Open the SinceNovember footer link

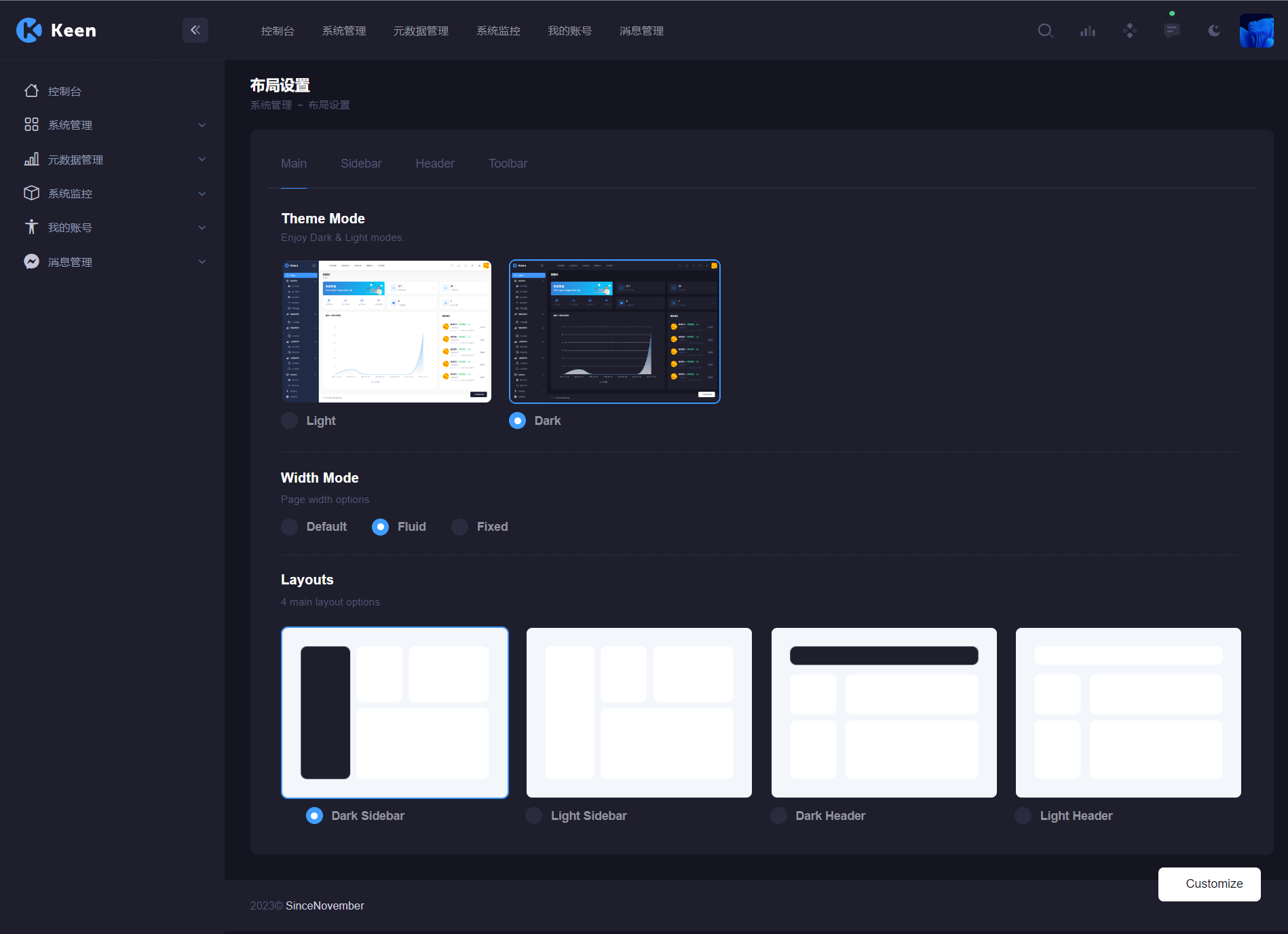pos(324,905)
